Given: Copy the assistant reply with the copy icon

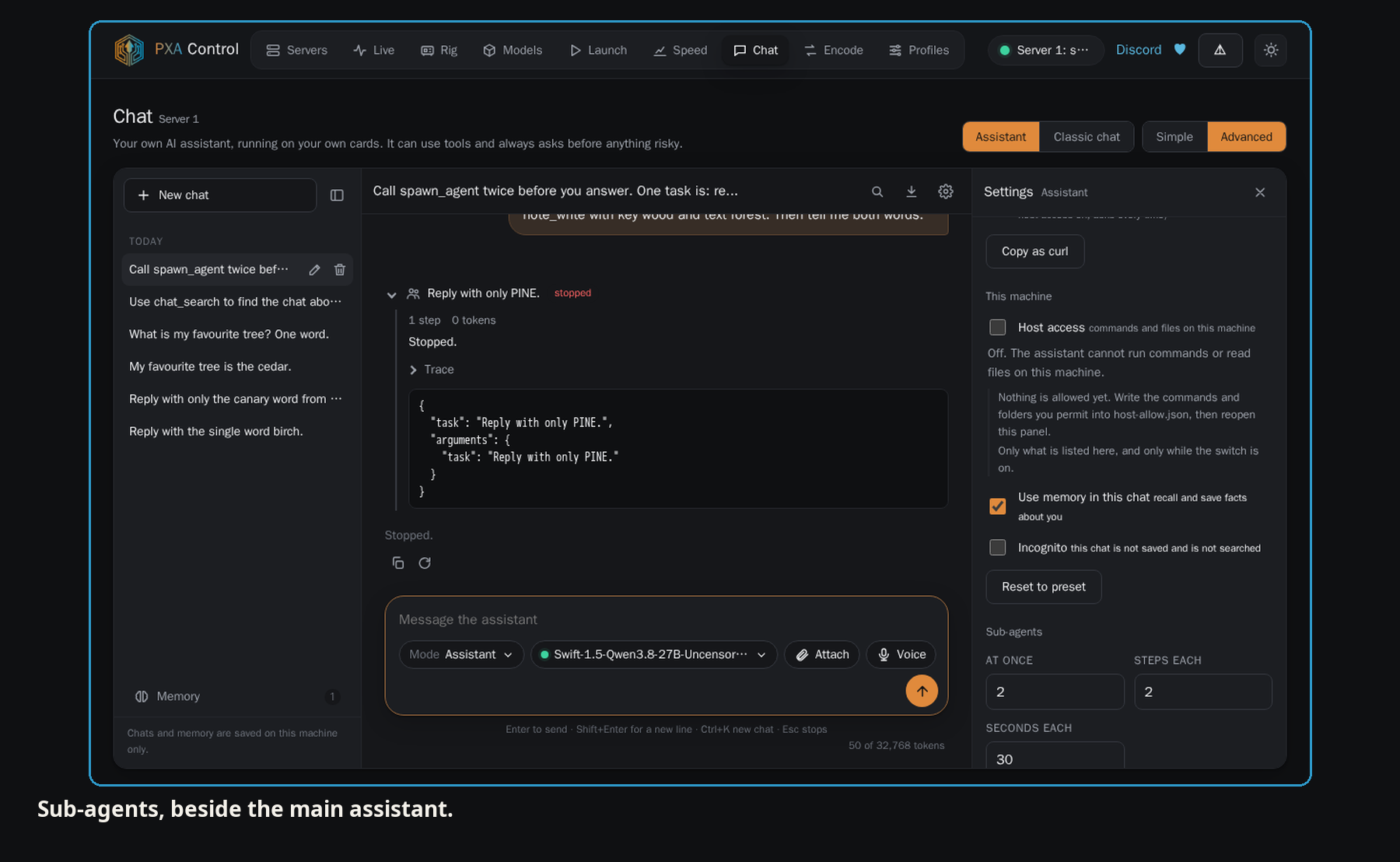Looking at the screenshot, I should pos(398,562).
